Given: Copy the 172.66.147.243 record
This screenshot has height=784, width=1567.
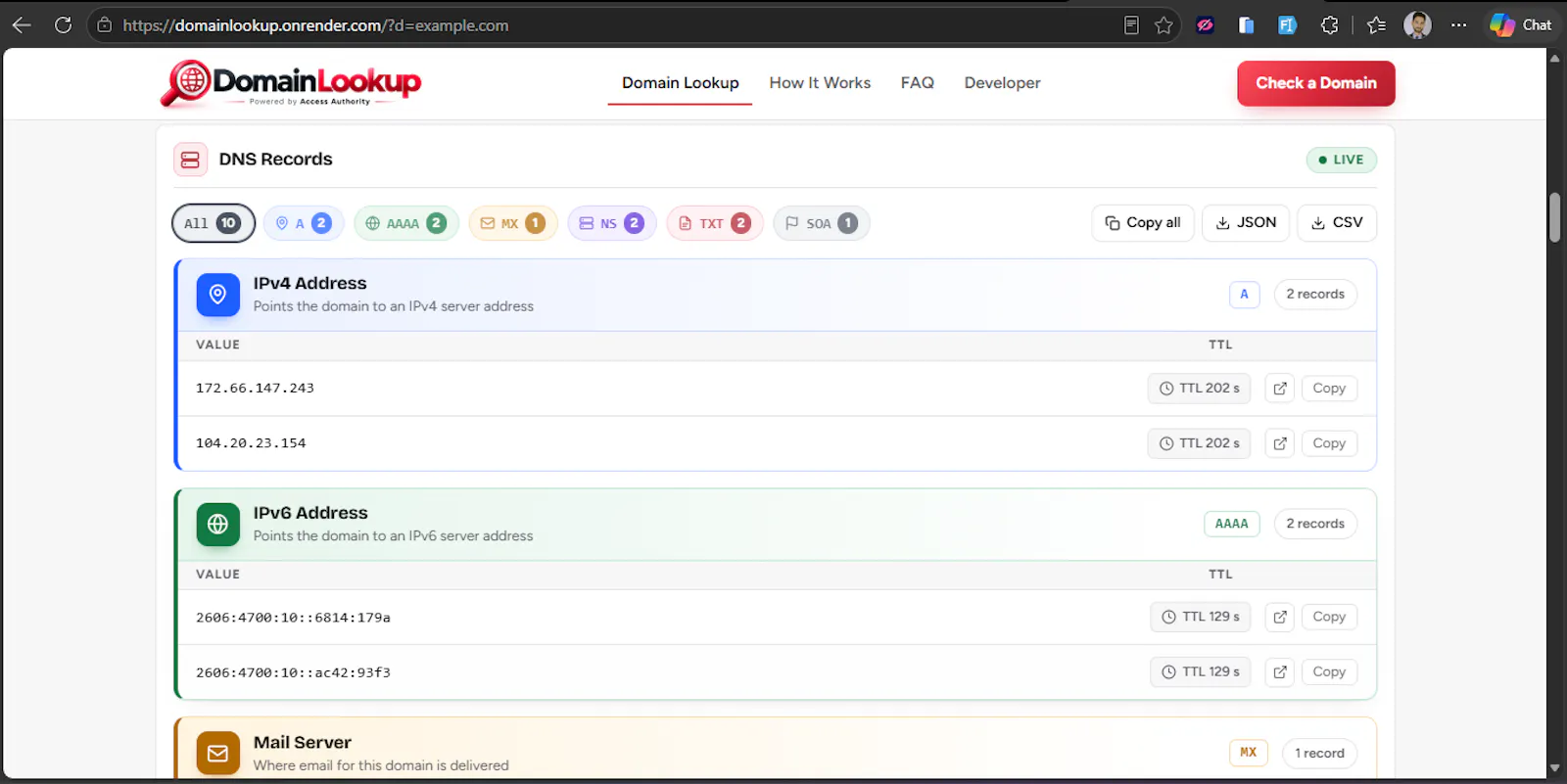Looking at the screenshot, I should [1329, 389].
